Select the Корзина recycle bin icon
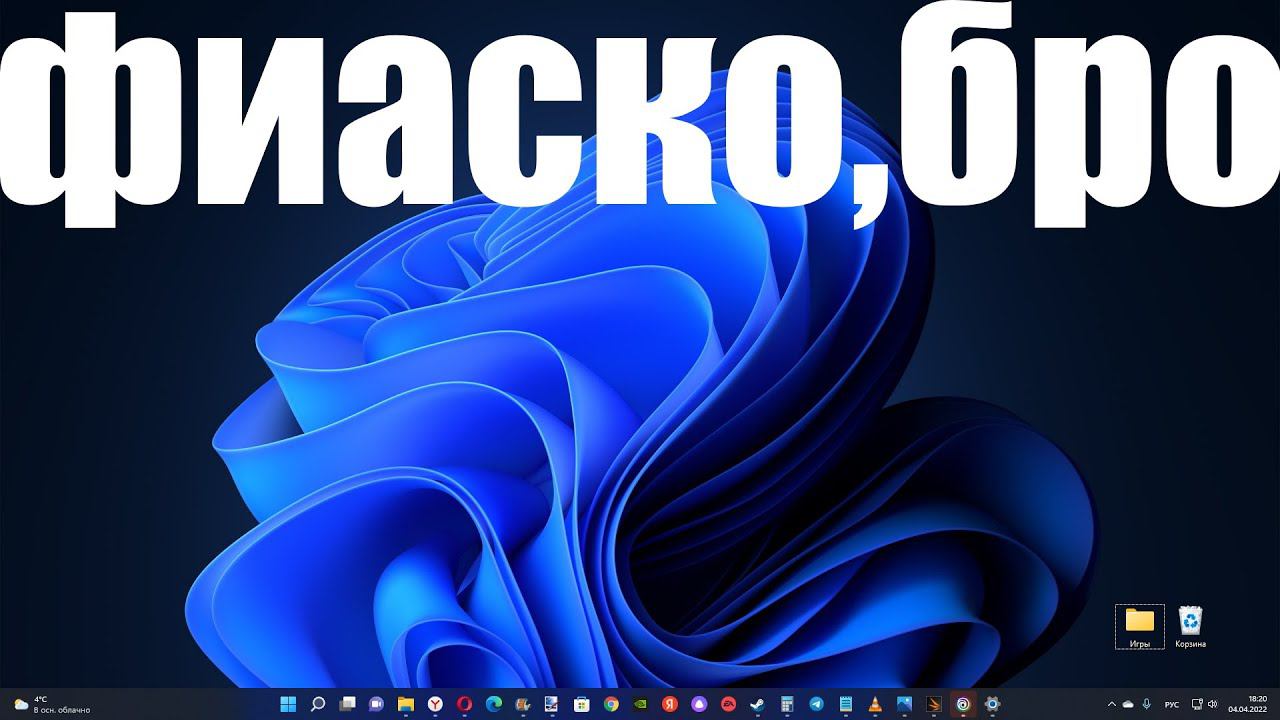Image resolution: width=1280 pixels, height=720 pixels. tap(1191, 627)
